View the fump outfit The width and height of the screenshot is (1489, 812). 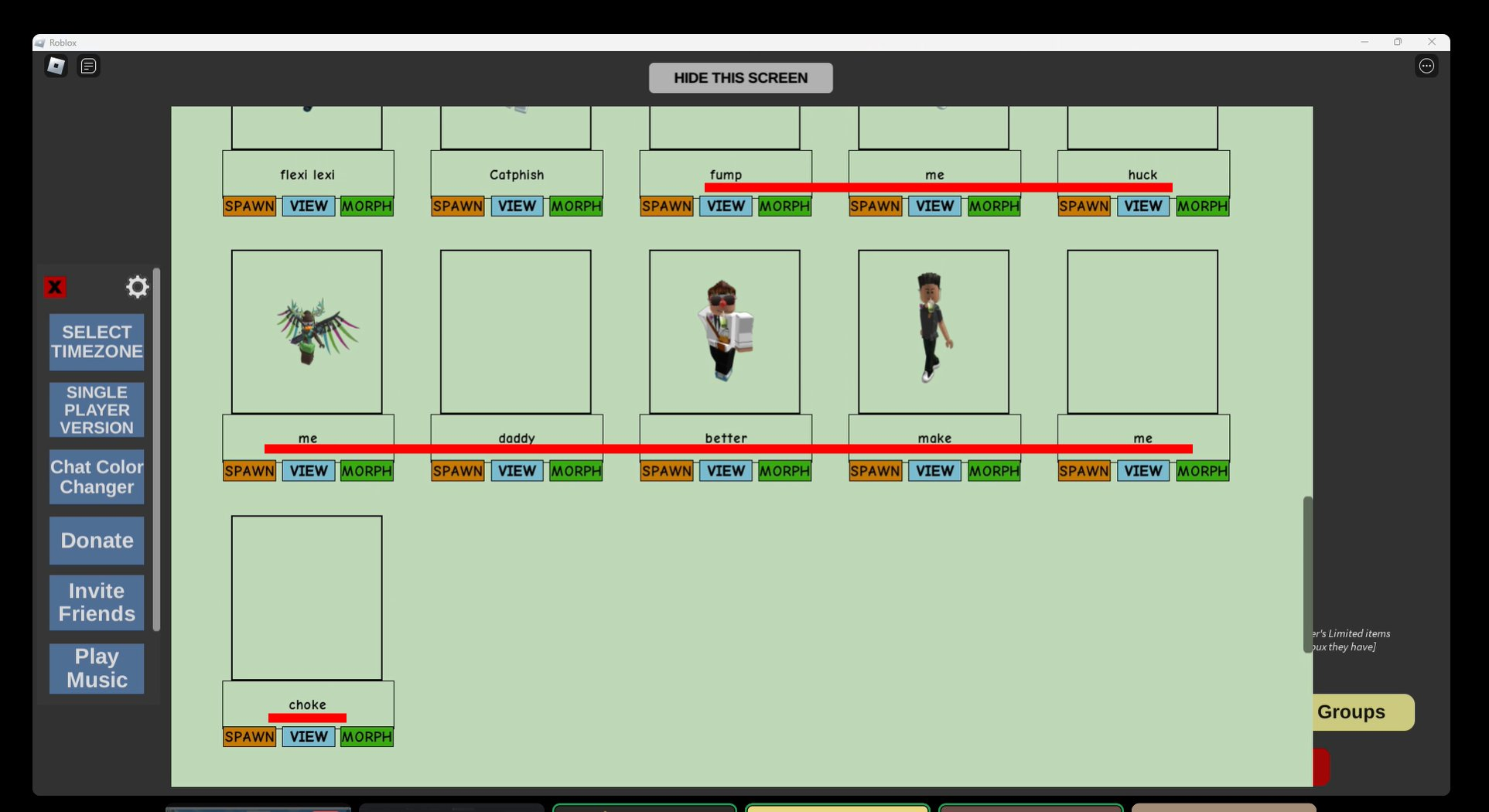(726, 206)
